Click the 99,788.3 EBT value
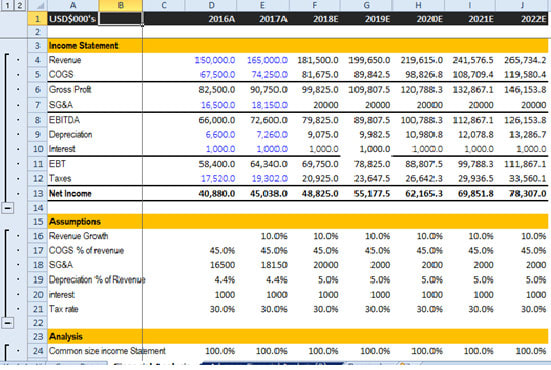The image size is (551, 370). pos(476,164)
